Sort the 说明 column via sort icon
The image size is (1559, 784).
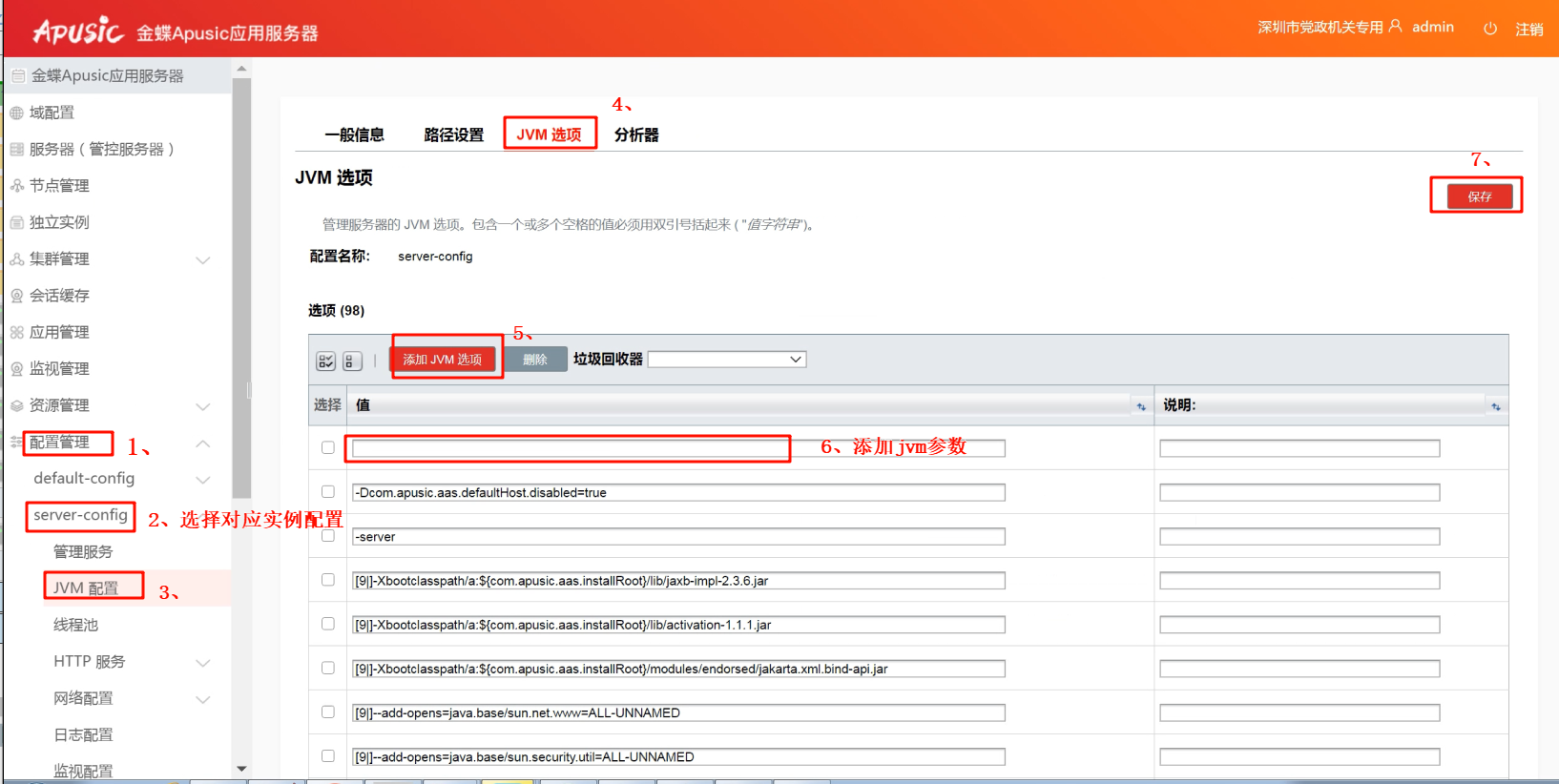coord(1496,406)
